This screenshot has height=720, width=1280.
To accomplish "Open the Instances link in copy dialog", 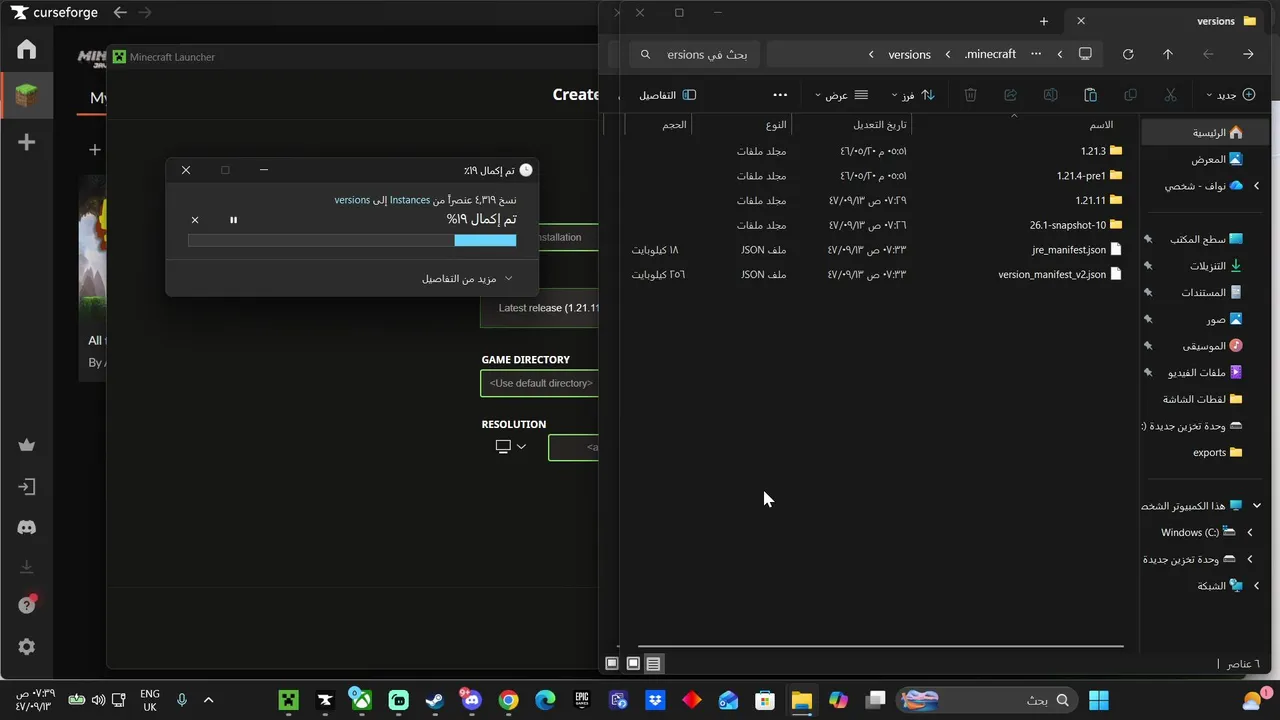I will pyautogui.click(x=410, y=200).
